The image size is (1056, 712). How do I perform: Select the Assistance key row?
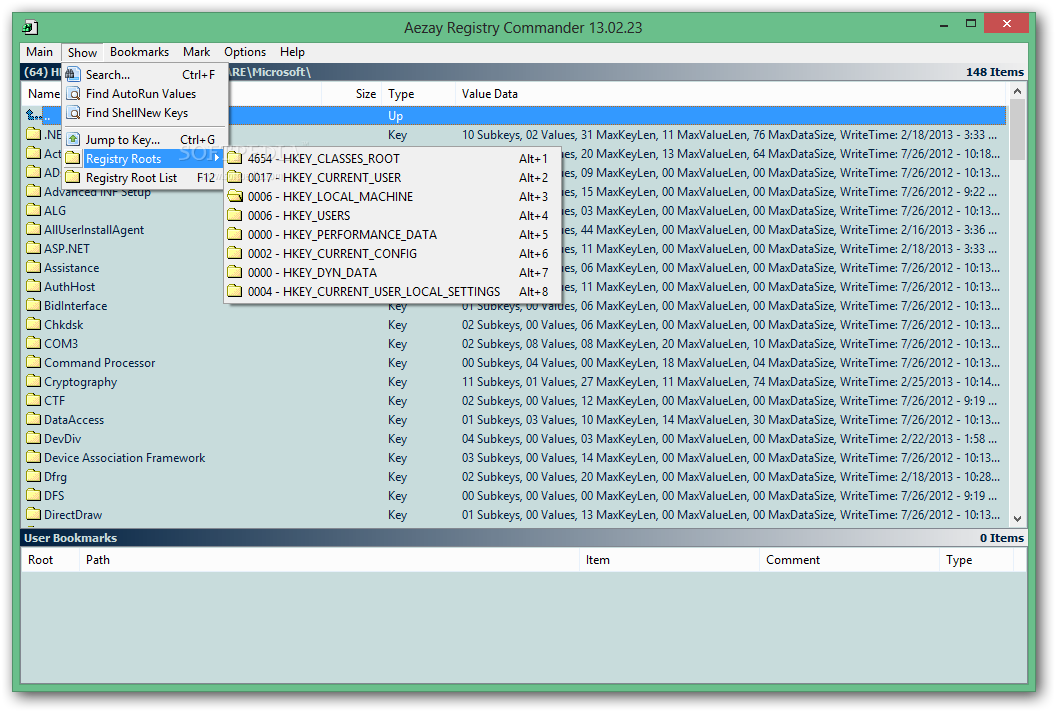[x=515, y=267]
